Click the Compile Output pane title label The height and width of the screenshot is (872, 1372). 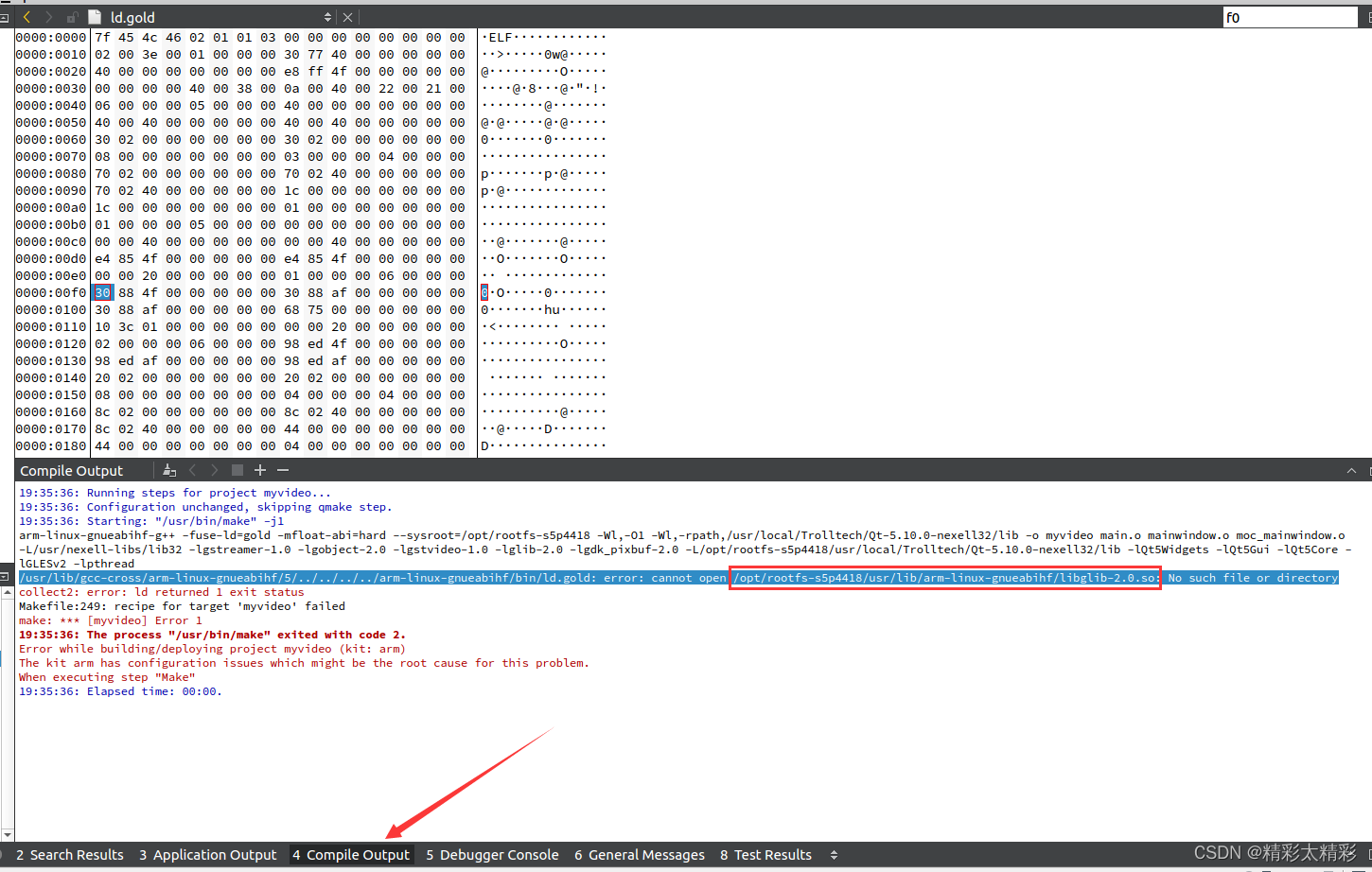[x=72, y=470]
